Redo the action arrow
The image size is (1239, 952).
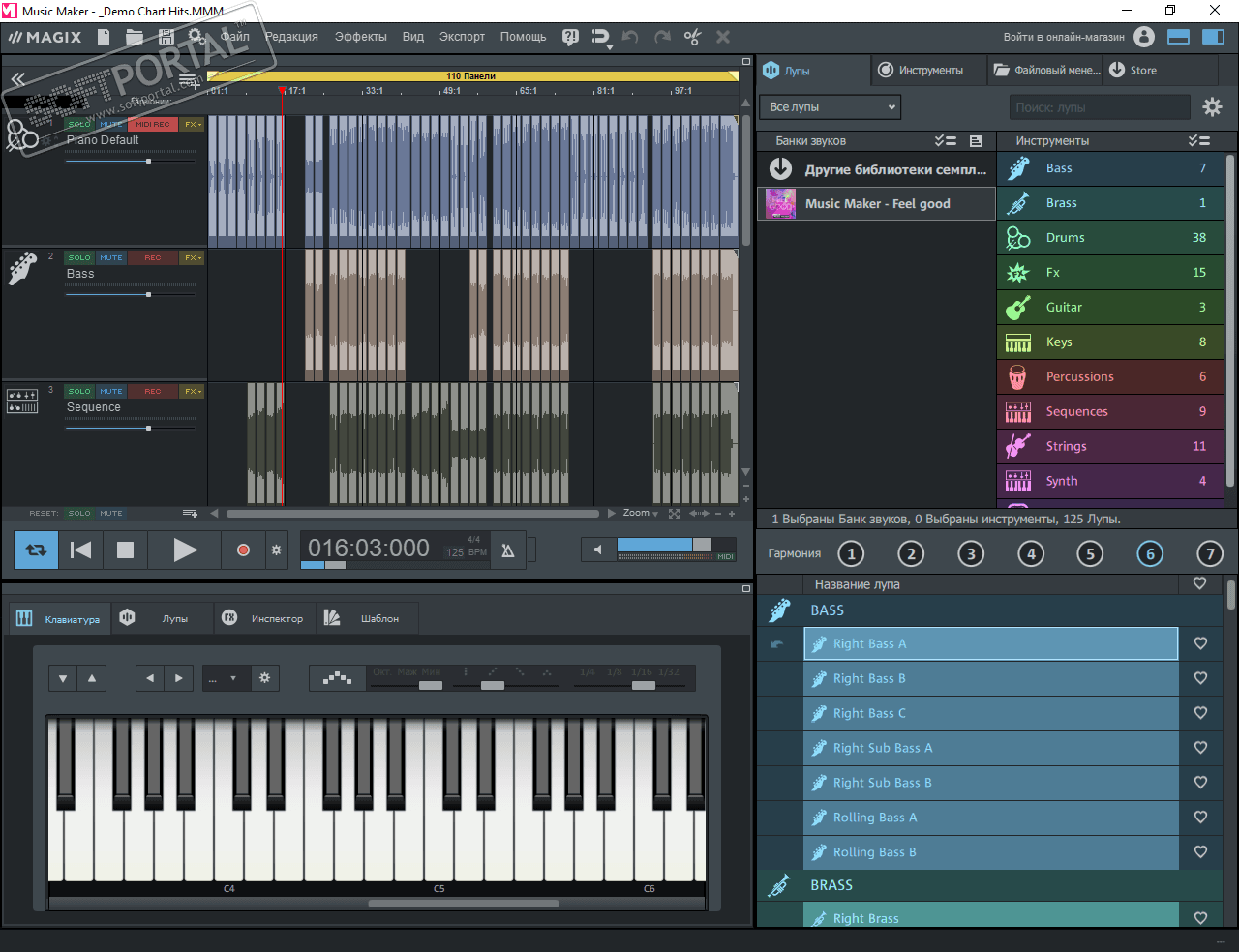pyautogui.click(x=662, y=37)
